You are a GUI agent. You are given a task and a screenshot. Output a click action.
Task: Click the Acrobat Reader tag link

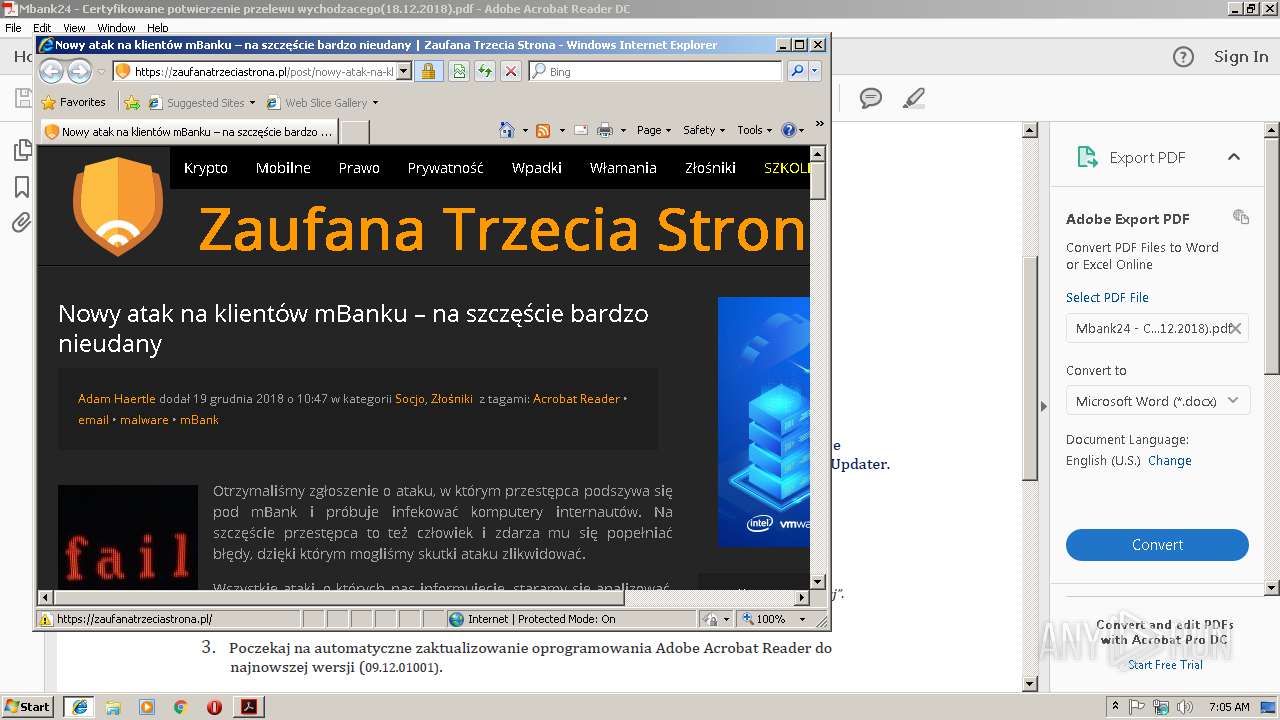[x=576, y=398]
